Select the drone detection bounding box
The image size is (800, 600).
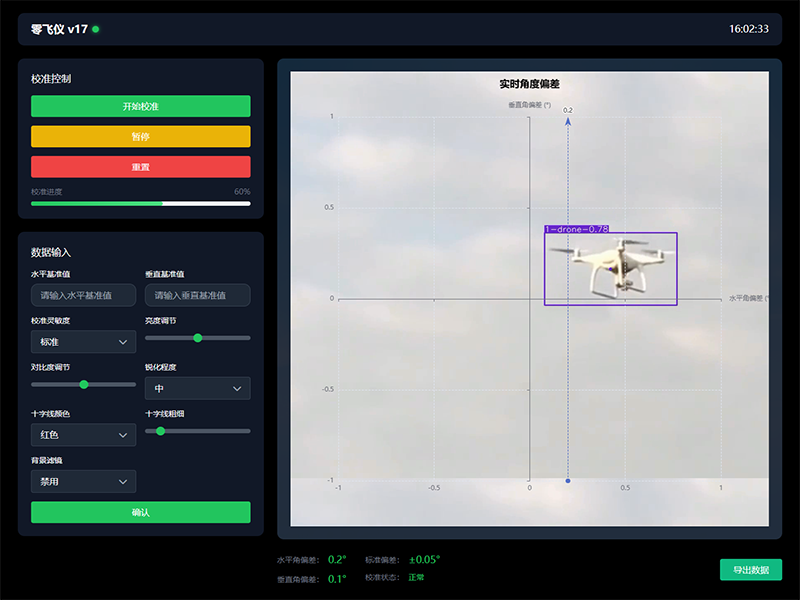pos(610,269)
